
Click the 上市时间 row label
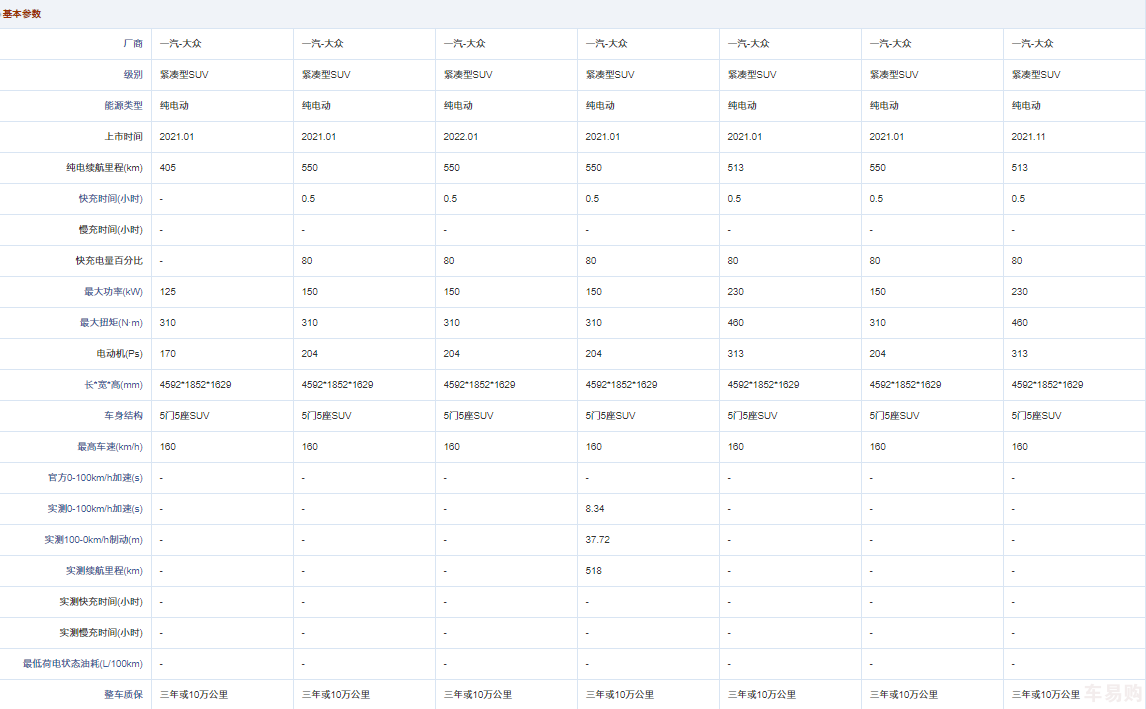click(x=124, y=137)
